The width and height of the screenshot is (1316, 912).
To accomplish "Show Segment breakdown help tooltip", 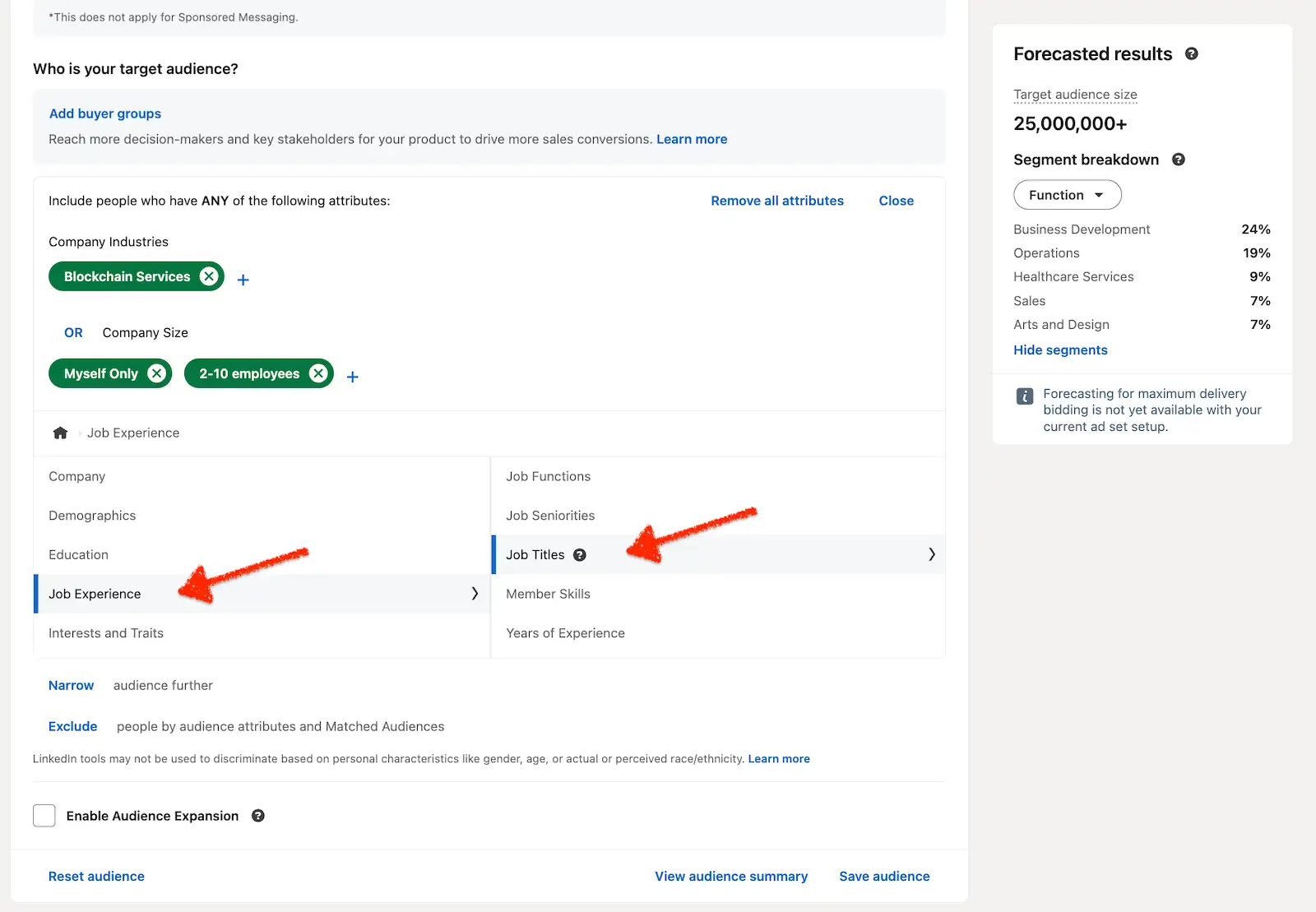I will [1178, 160].
